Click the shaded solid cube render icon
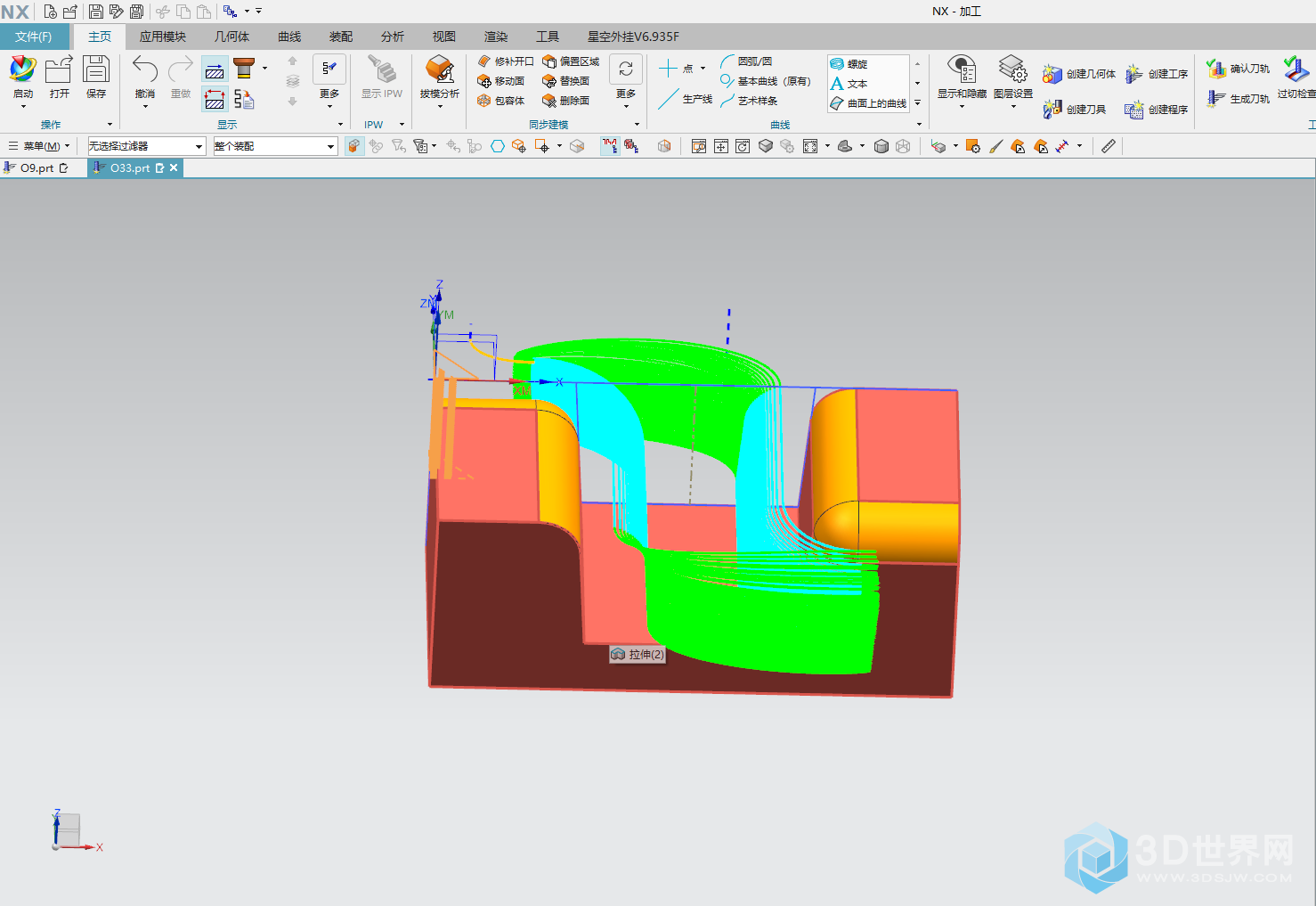The image size is (1316, 906). 881,146
